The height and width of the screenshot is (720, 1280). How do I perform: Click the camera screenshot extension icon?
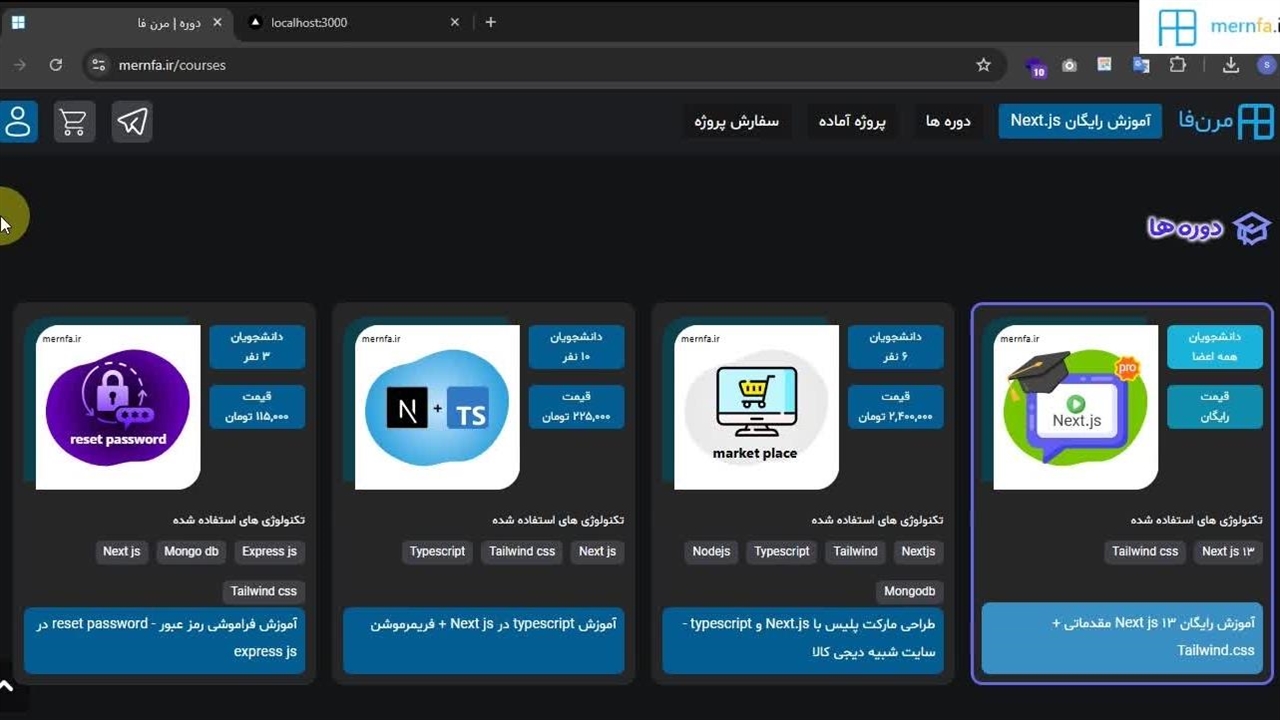click(x=1069, y=65)
